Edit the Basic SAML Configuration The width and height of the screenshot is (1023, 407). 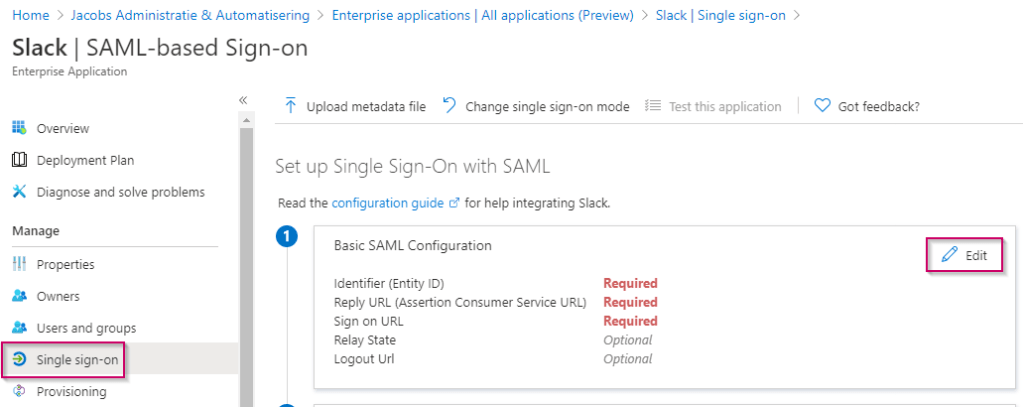point(966,256)
